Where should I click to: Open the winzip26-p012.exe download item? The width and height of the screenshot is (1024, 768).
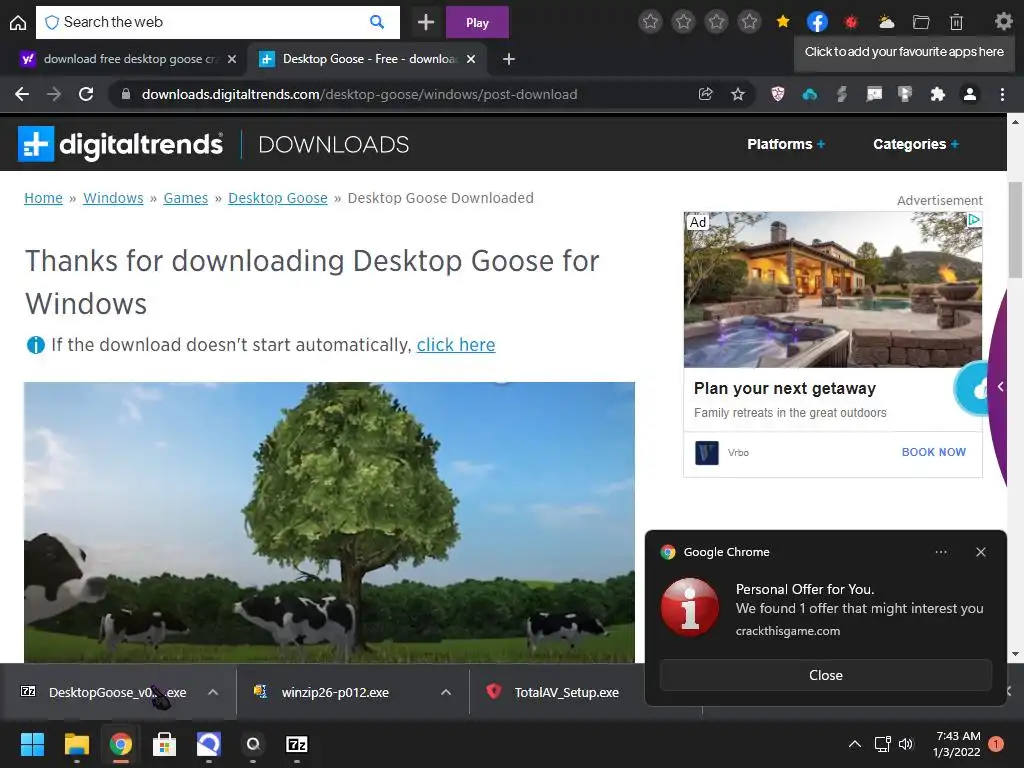(x=335, y=692)
